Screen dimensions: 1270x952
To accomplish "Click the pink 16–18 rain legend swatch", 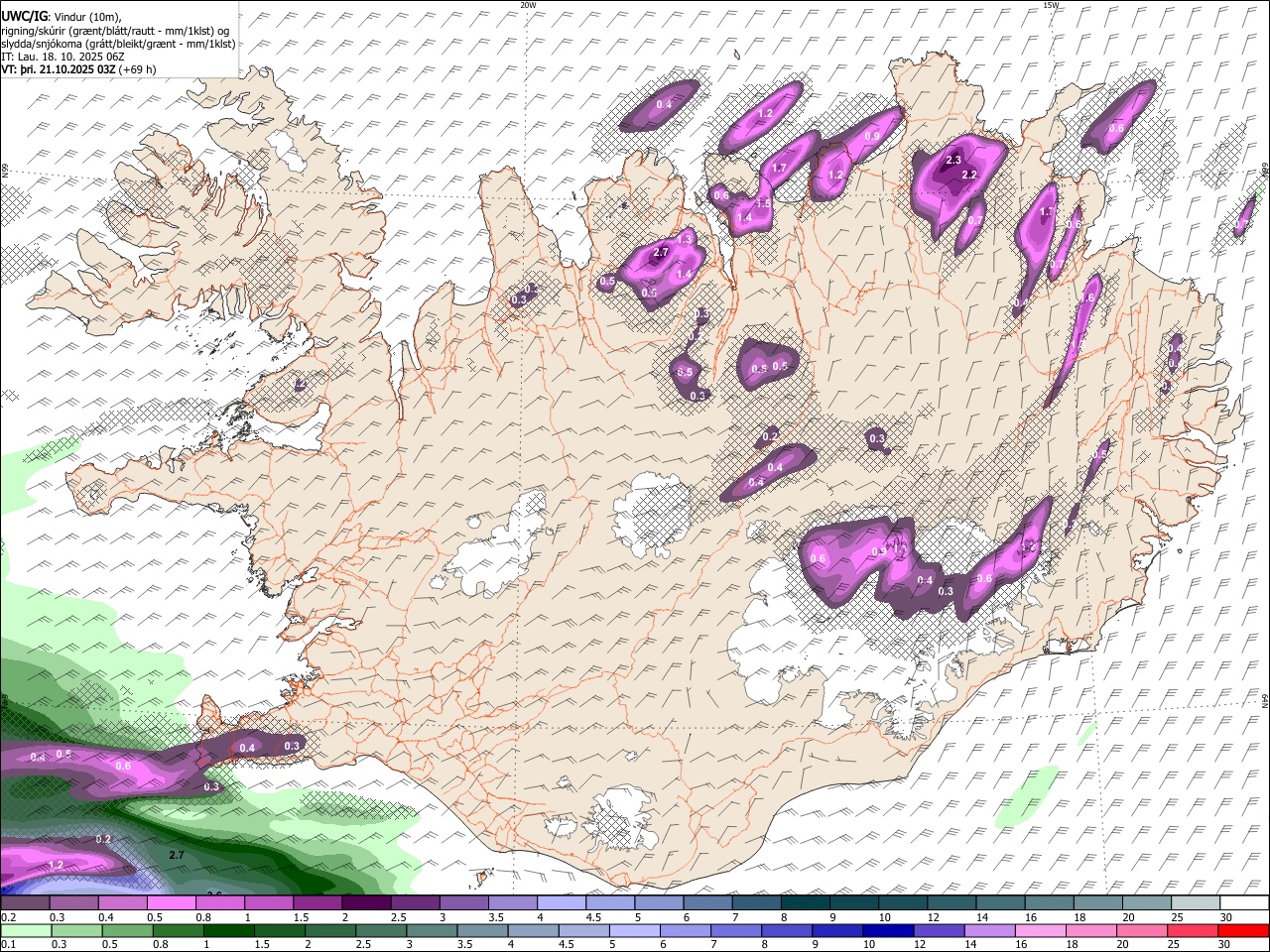I will tap(1040, 930).
